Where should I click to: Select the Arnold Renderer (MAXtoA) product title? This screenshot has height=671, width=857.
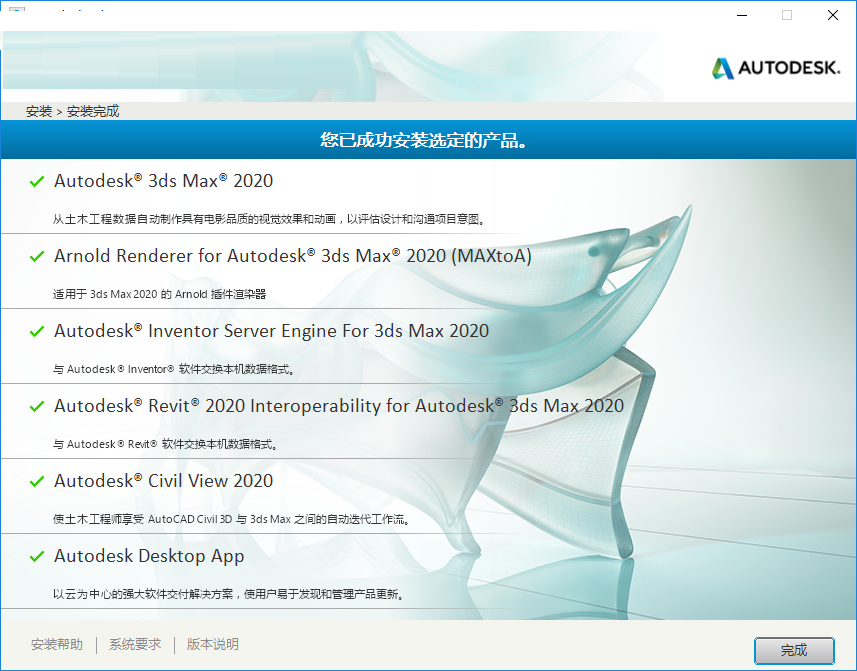point(292,256)
